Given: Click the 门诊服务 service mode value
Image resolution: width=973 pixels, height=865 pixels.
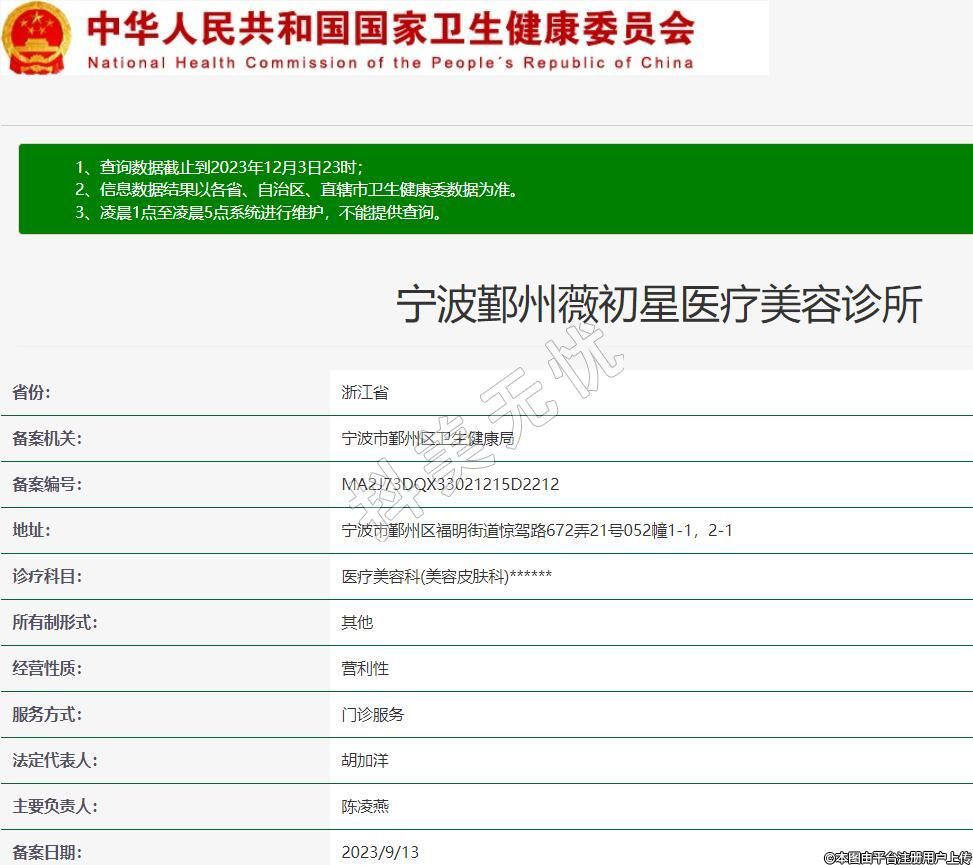Looking at the screenshot, I should coord(373,714).
